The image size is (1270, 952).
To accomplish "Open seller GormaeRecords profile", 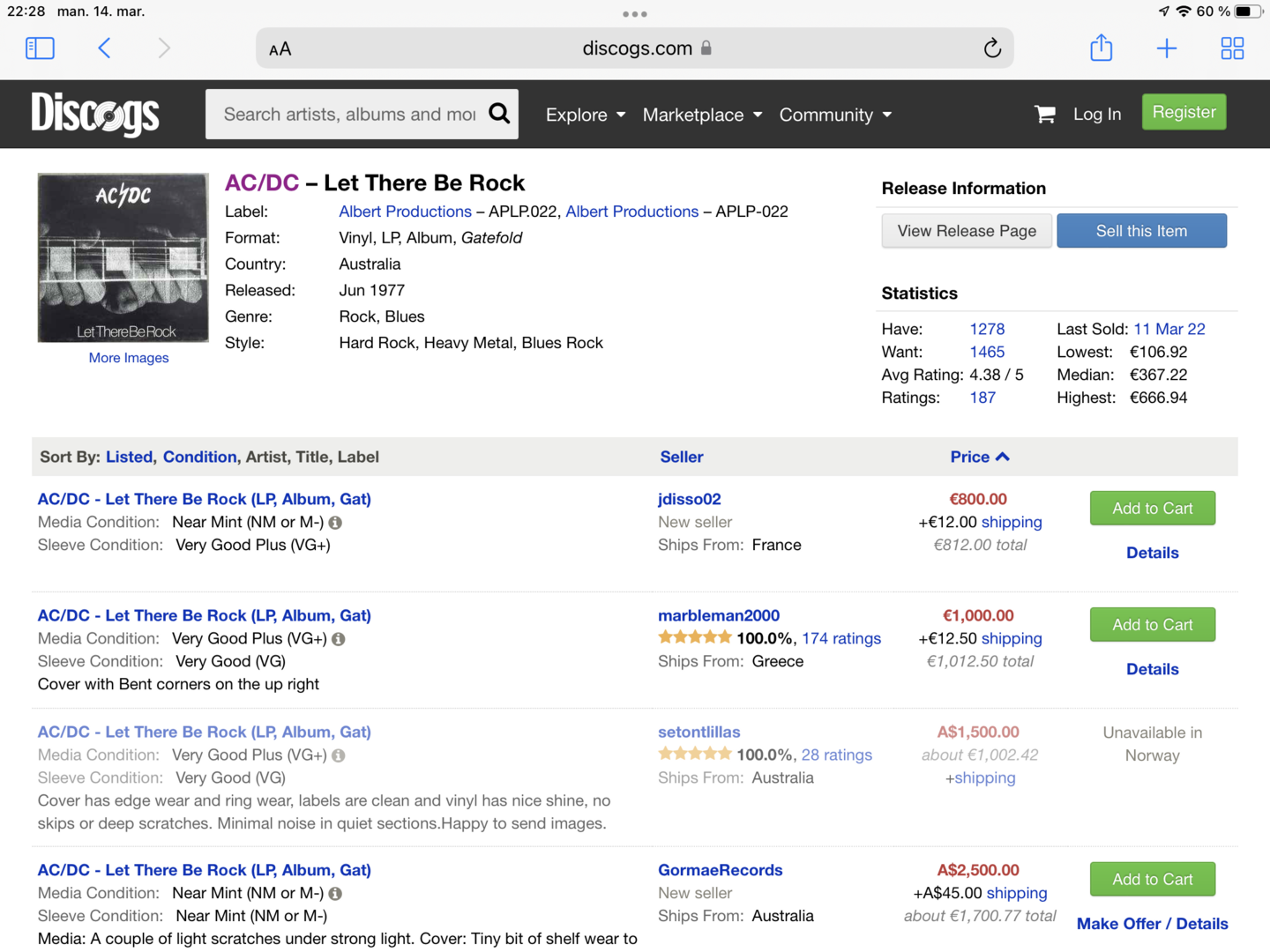I will click(721, 870).
